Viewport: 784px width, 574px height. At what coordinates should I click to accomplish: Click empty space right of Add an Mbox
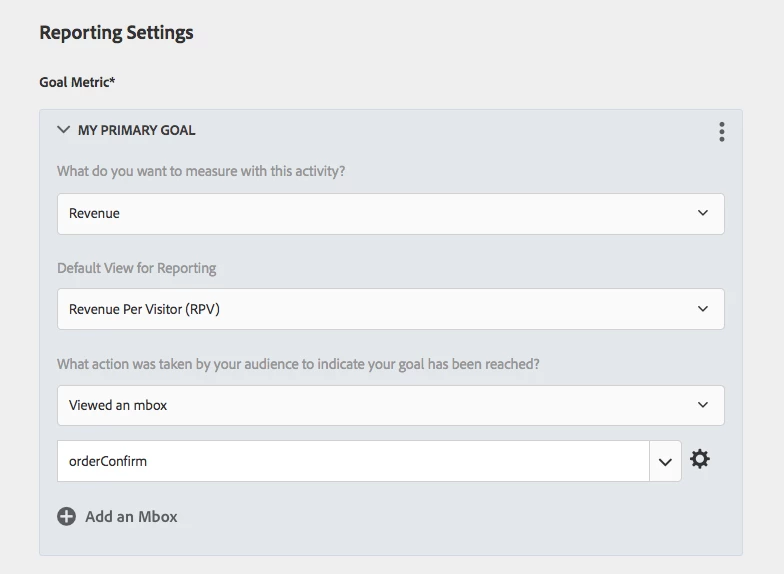[x=450, y=517]
